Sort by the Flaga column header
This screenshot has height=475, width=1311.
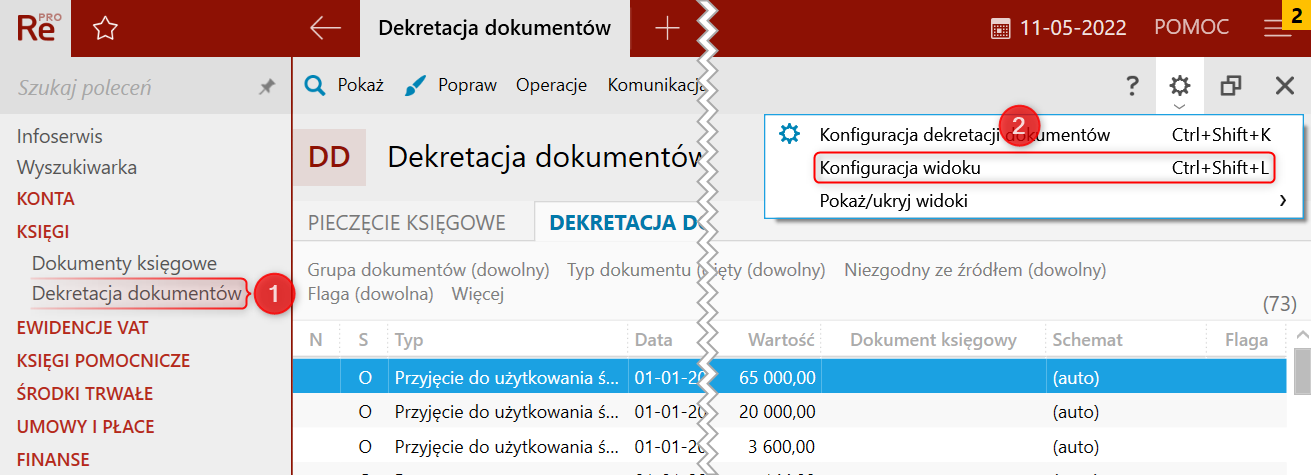pyautogui.click(x=1246, y=340)
